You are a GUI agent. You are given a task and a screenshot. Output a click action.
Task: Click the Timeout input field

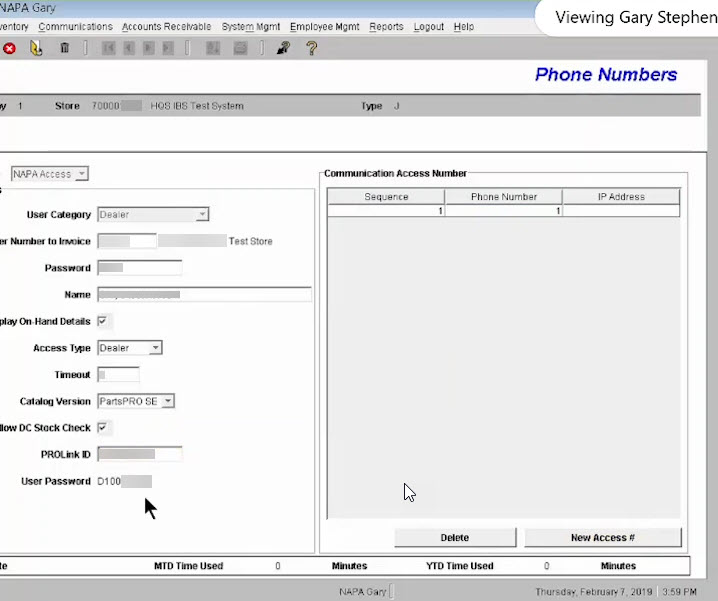[118, 375]
